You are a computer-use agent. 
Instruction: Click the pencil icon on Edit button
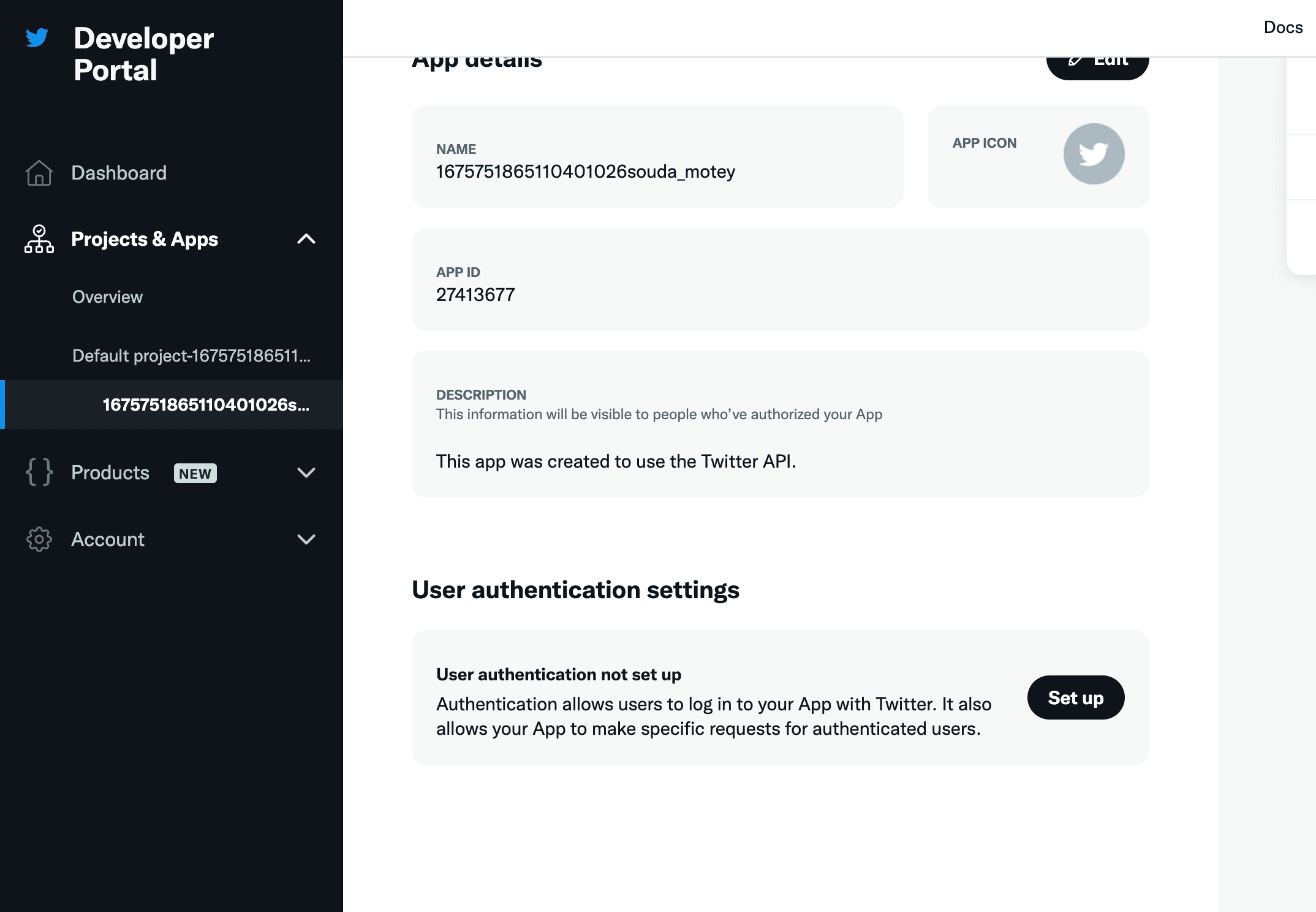(1075, 61)
